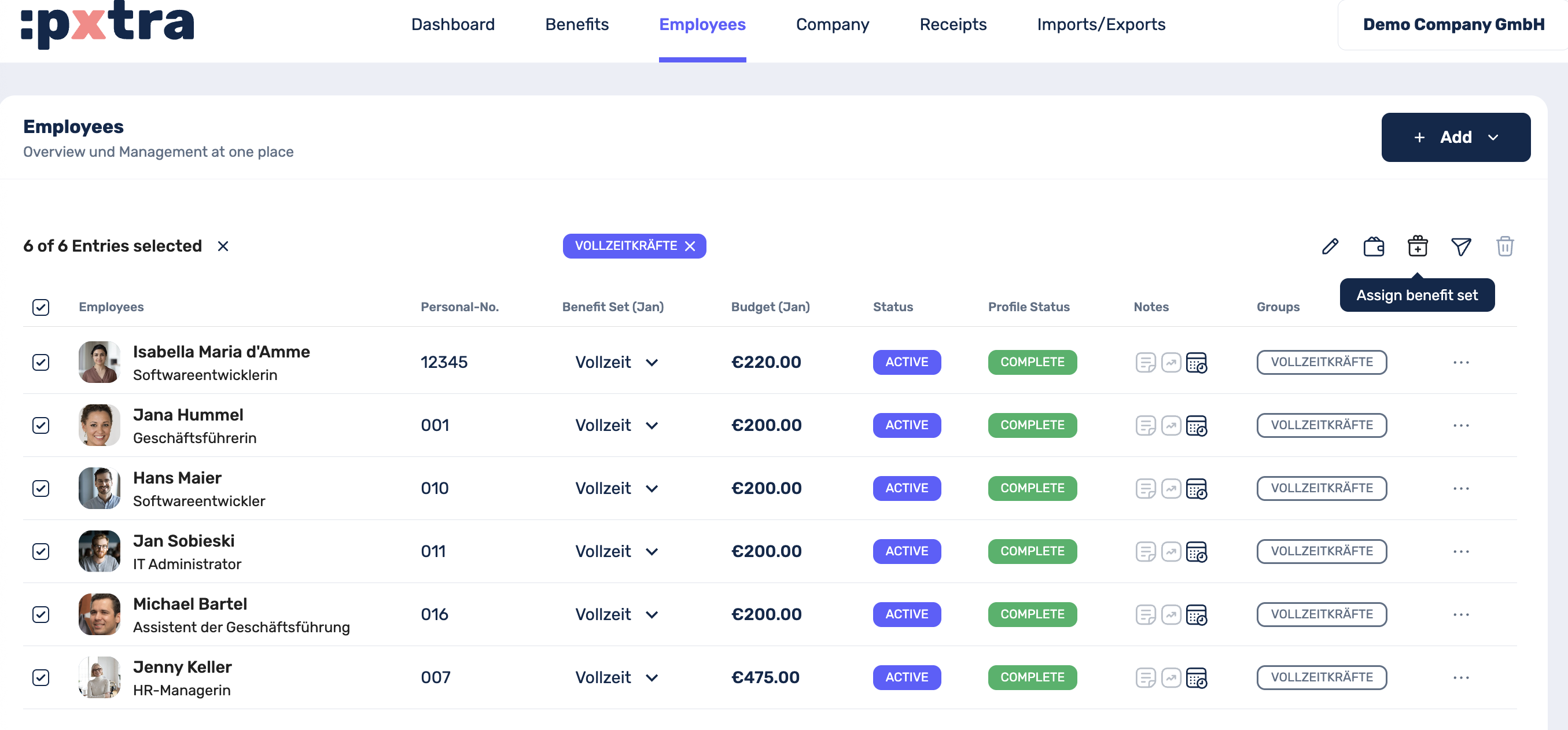
Task: Click chart icon in Hans Maier's row
Action: [1171, 488]
